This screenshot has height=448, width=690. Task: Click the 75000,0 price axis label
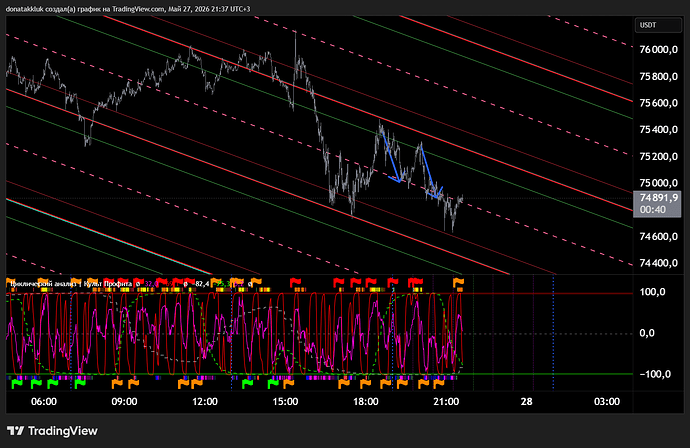658,183
